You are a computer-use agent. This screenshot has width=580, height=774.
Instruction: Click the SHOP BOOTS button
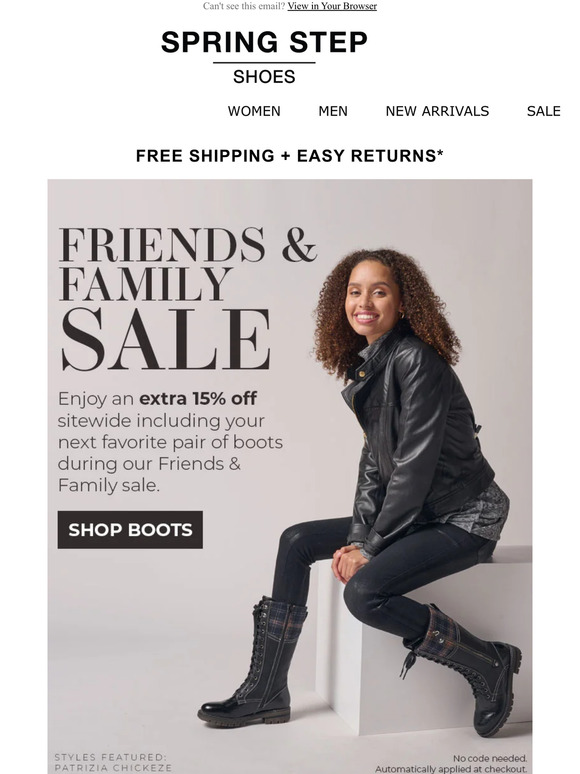tap(130, 530)
